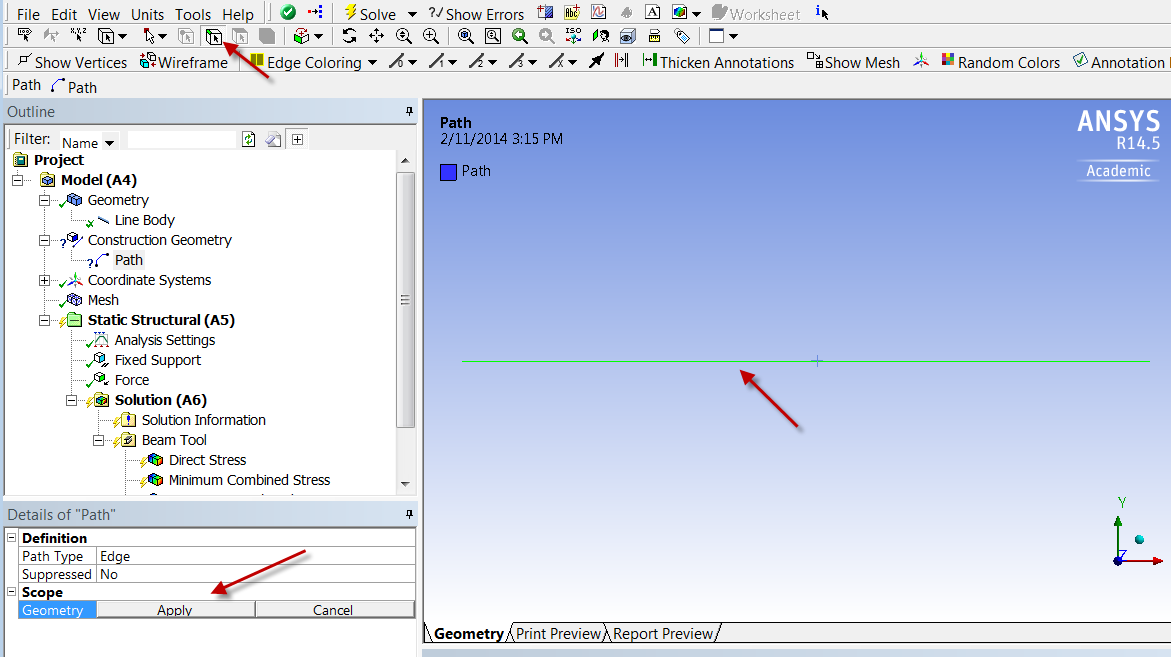The height and width of the screenshot is (657, 1171).
Task: Refresh the outline filter search
Action: tap(249, 140)
